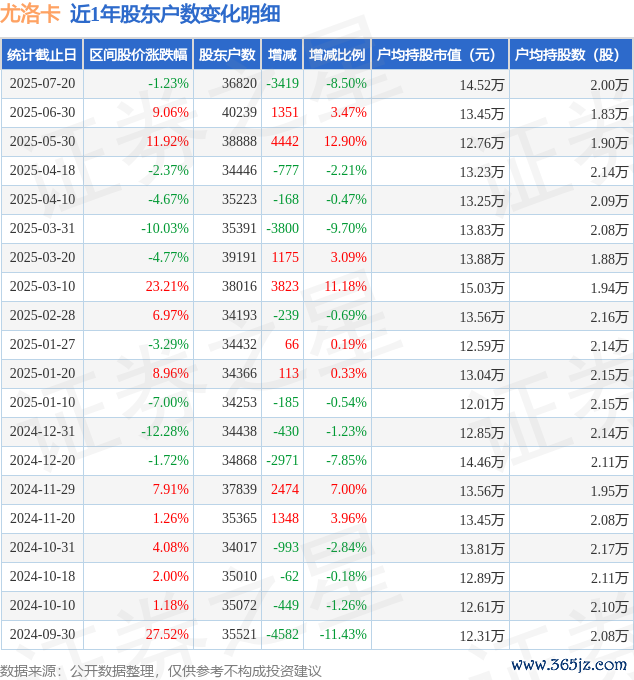This screenshot has width=634, height=680.
Task: Click the 区间股价涨跌幅 column header
Action: [138, 55]
